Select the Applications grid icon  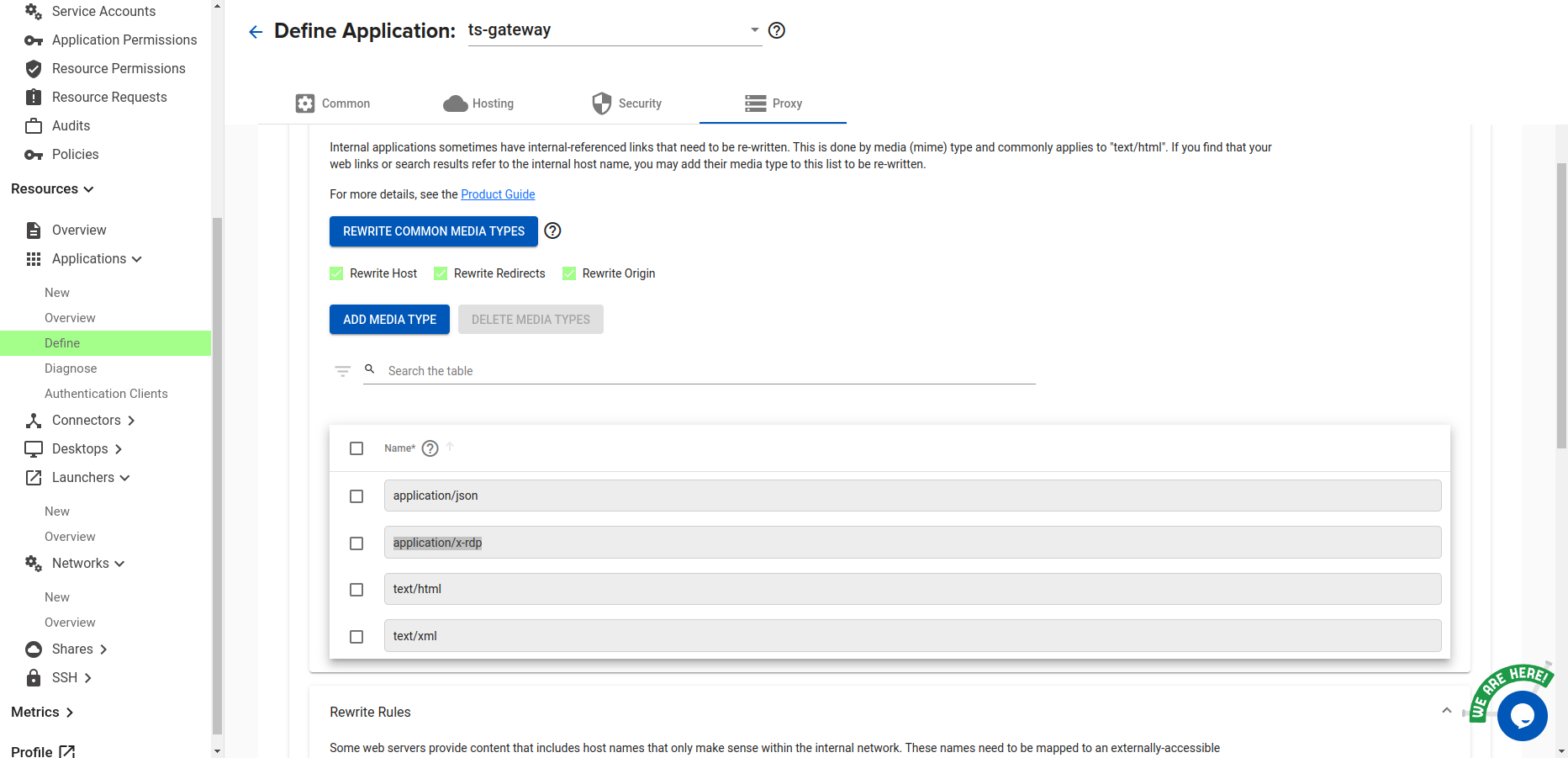(34, 258)
